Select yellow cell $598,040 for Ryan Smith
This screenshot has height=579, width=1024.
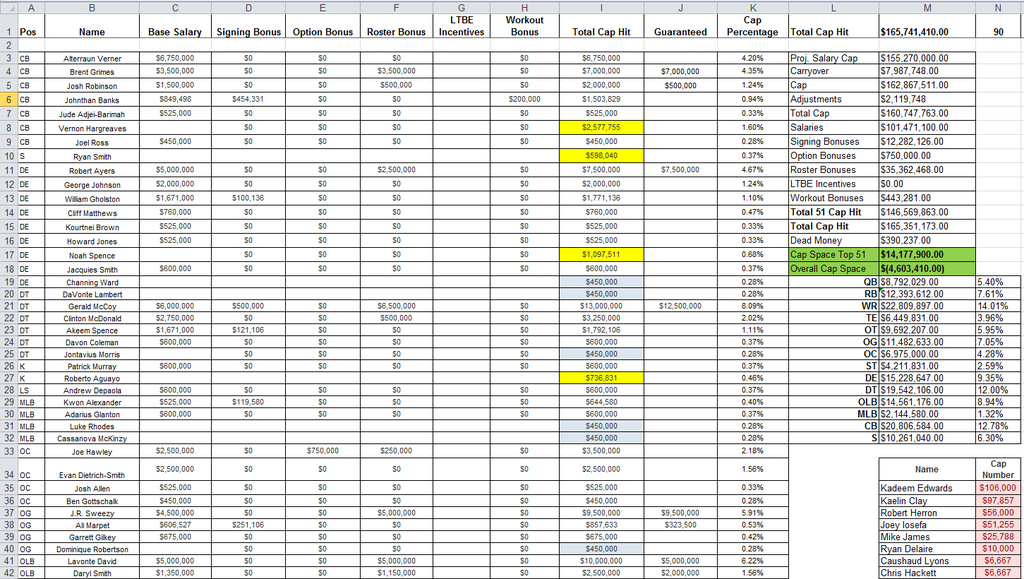[x=601, y=155]
